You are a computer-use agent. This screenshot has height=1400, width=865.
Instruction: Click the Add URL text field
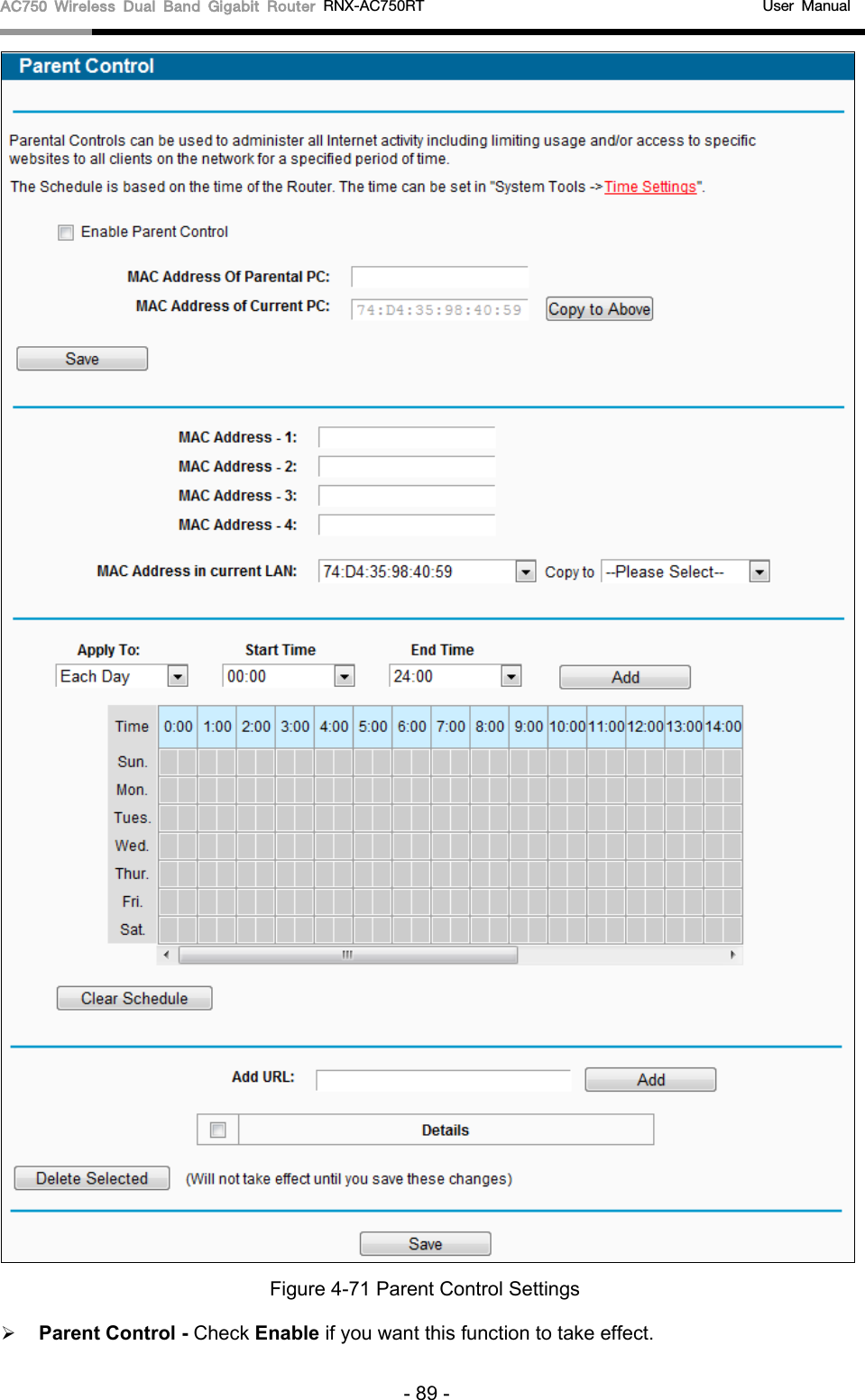pos(444,1080)
